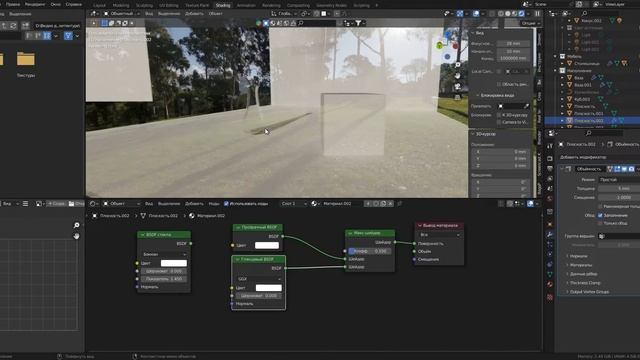
Task: Click the file browser filter funnel icon
Action: click(x=68, y=36)
